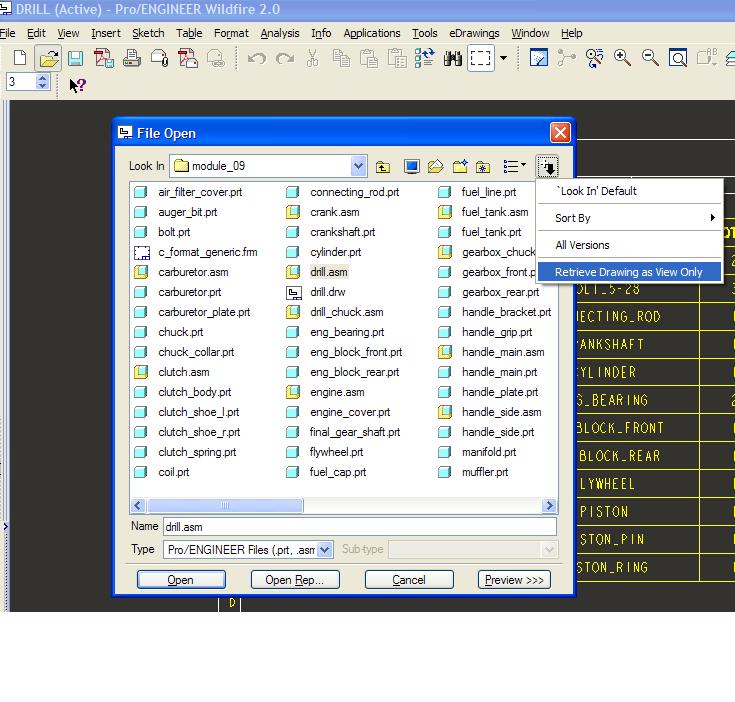Choose All Versions from the popup menu
The width and height of the screenshot is (735, 702).
pyautogui.click(x=629, y=245)
